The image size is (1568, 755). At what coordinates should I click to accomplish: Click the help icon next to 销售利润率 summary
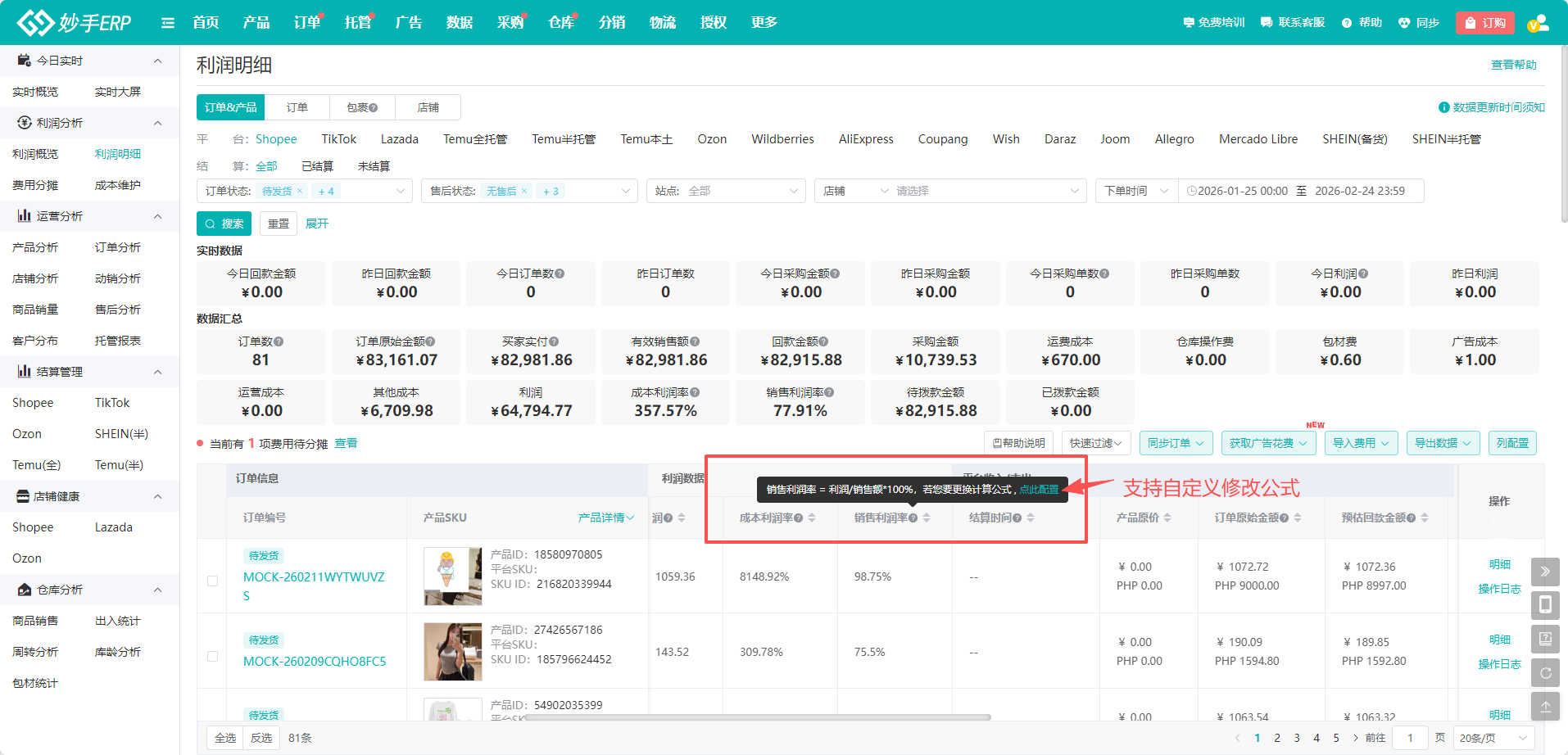(x=830, y=392)
